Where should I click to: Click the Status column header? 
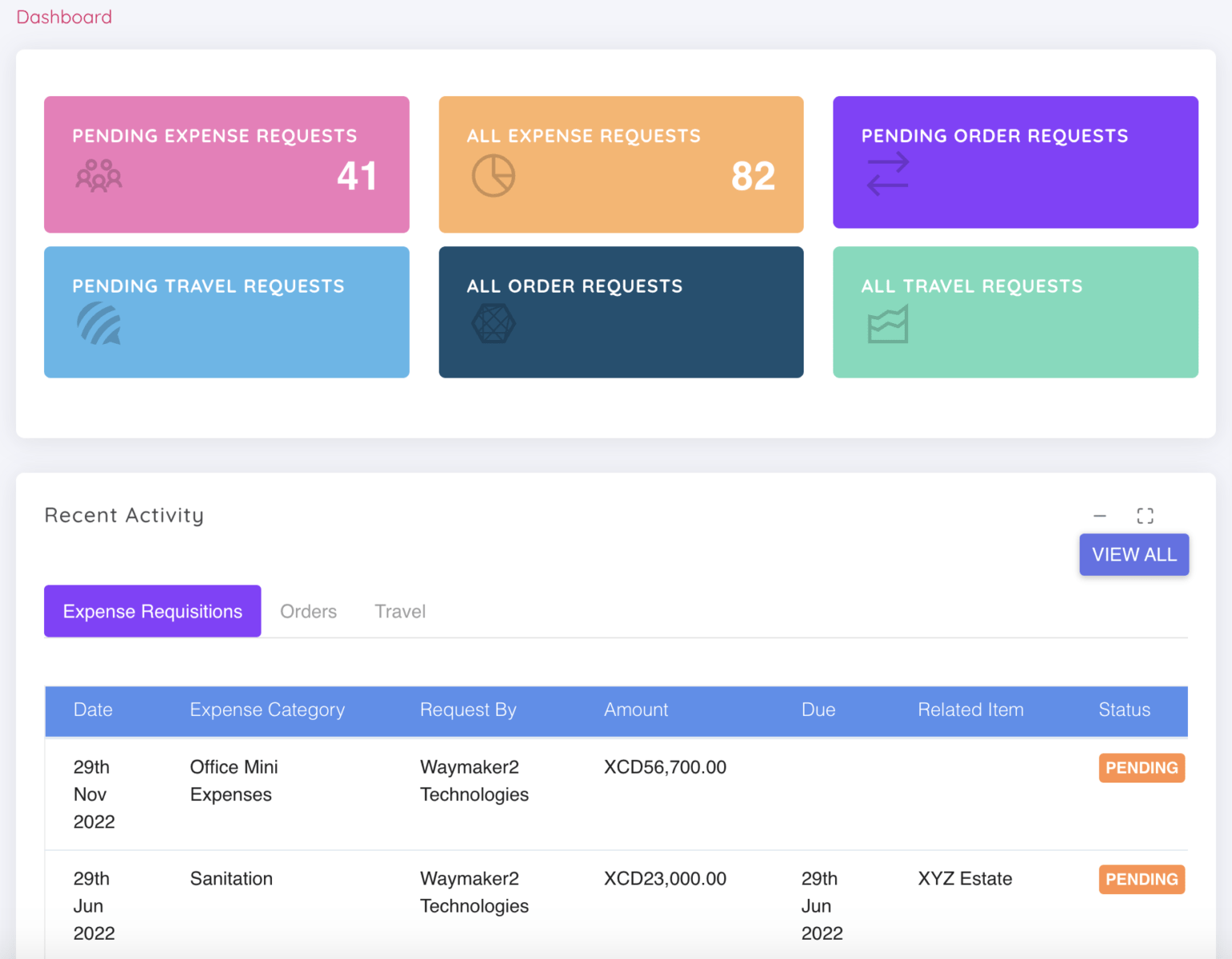[1125, 710]
